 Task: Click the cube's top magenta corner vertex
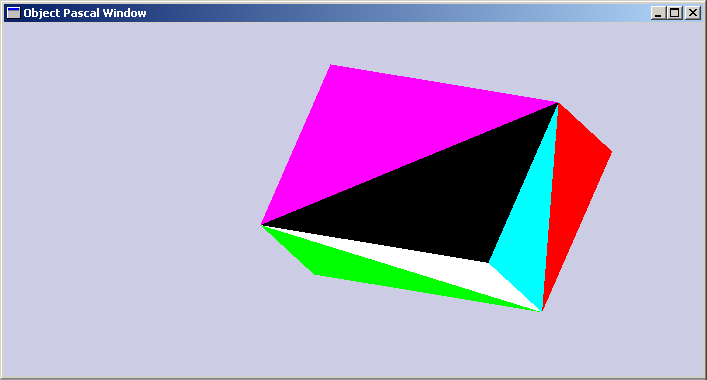click(331, 64)
